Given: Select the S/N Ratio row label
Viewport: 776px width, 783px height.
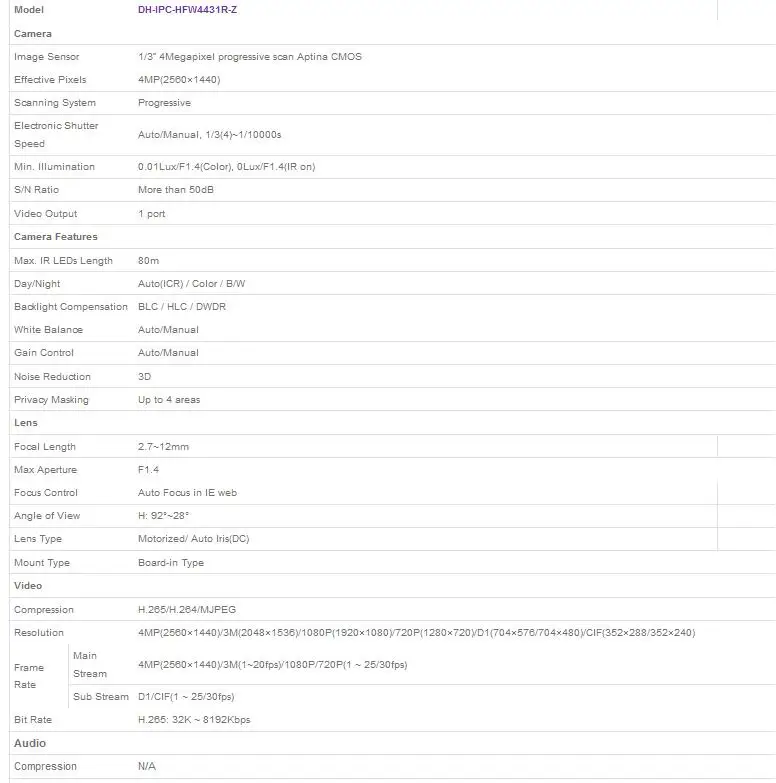Looking at the screenshot, I should (36, 189).
